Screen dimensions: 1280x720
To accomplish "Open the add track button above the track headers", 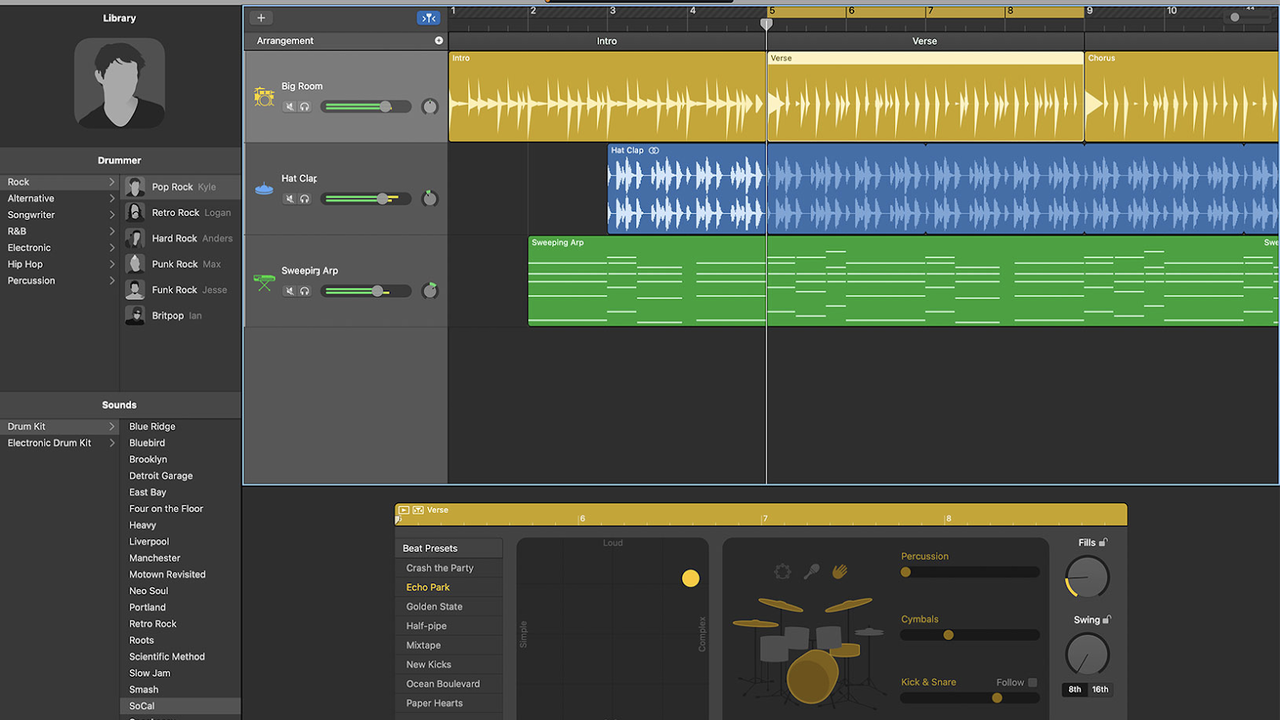I will (260, 17).
